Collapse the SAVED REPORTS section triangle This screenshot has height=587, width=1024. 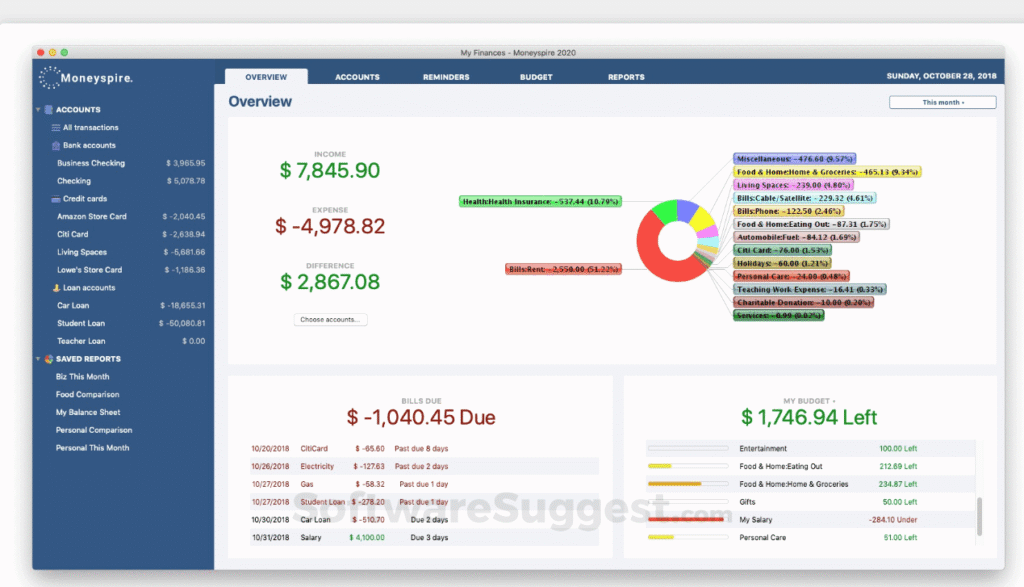point(38,358)
